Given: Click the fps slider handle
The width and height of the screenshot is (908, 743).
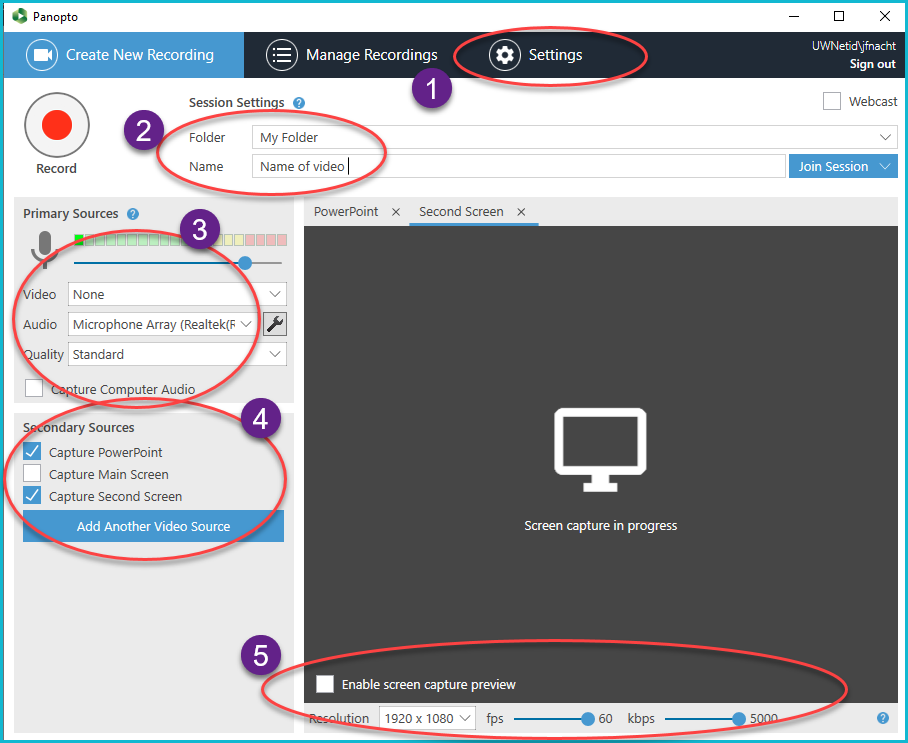Looking at the screenshot, I should (588, 719).
